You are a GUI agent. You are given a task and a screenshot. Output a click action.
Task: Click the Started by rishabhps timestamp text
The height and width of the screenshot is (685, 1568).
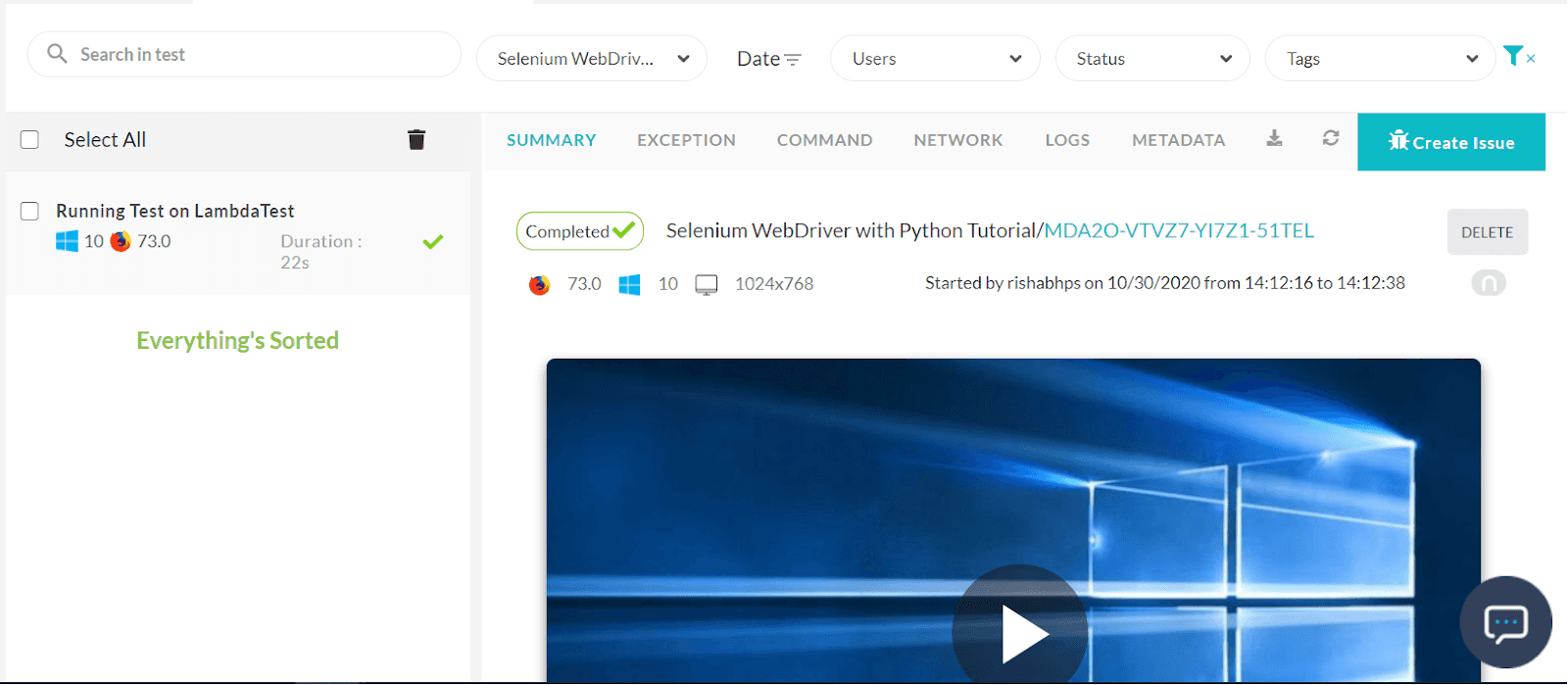pyautogui.click(x=1165, y=283)
